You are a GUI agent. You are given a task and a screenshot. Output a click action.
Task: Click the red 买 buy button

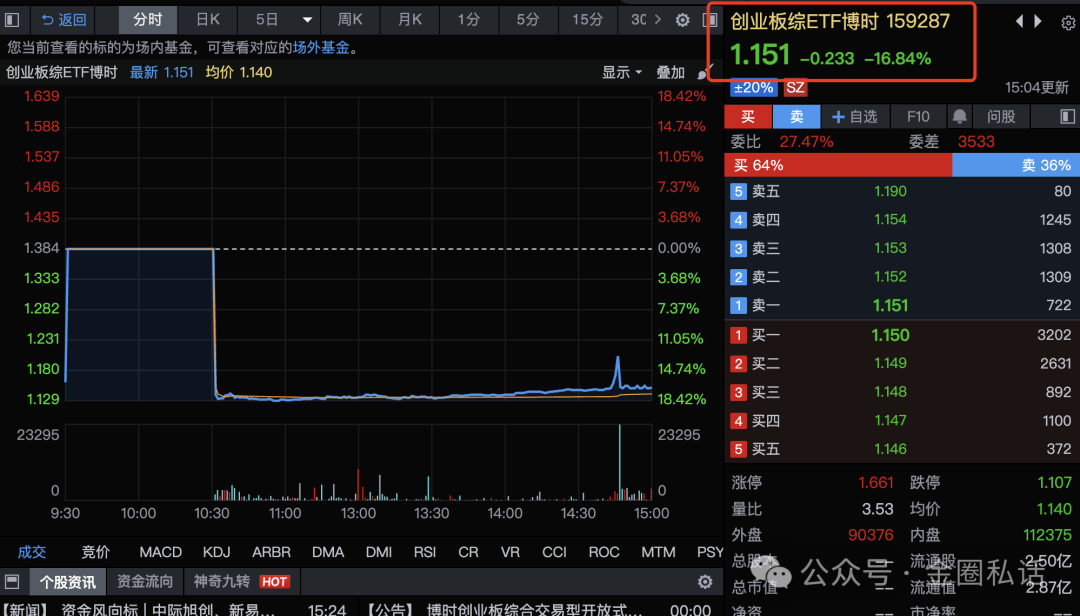point(748,117)
